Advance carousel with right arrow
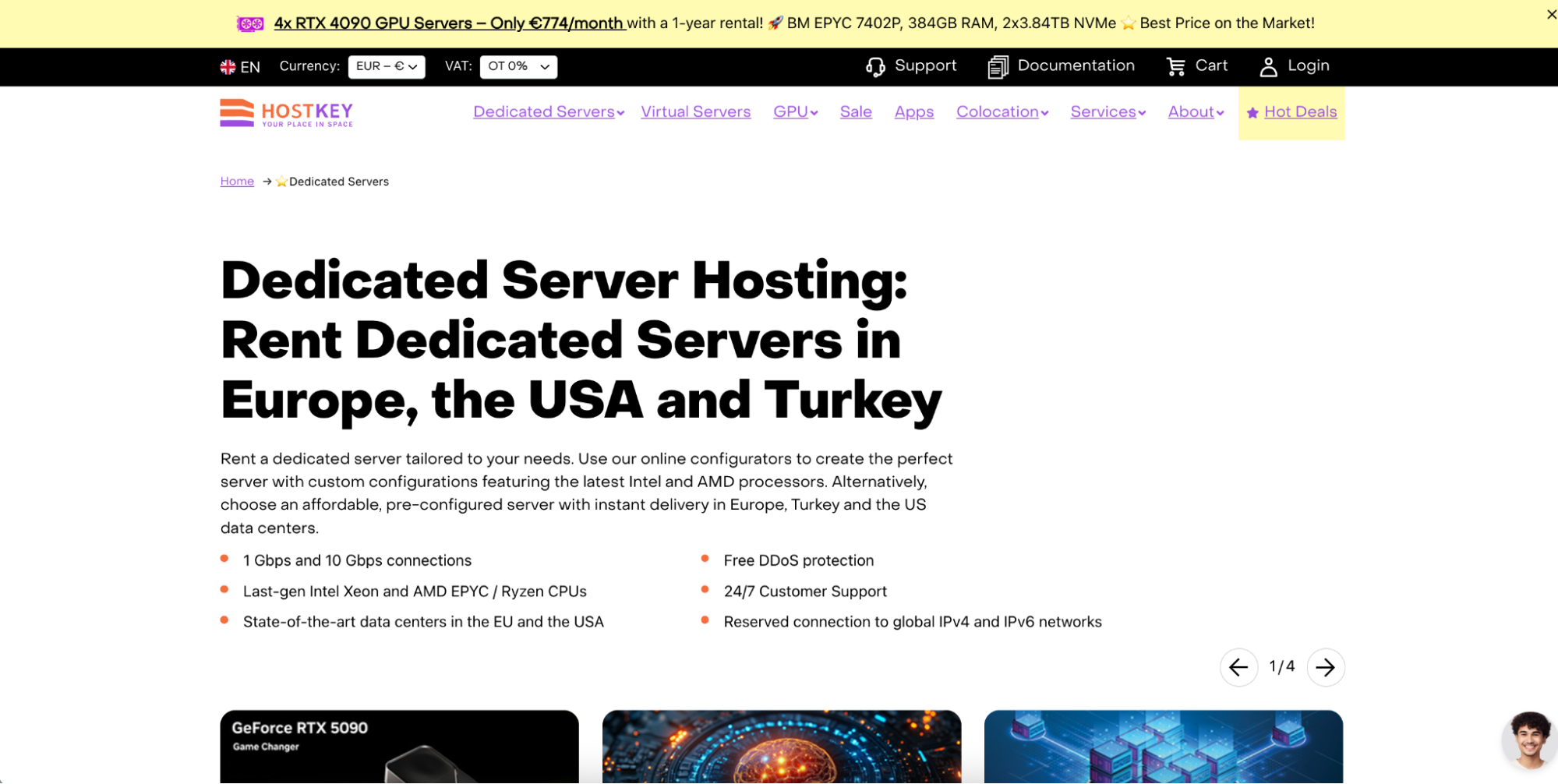Screen dimensions: 1558x784 [x=1325, y=667]
